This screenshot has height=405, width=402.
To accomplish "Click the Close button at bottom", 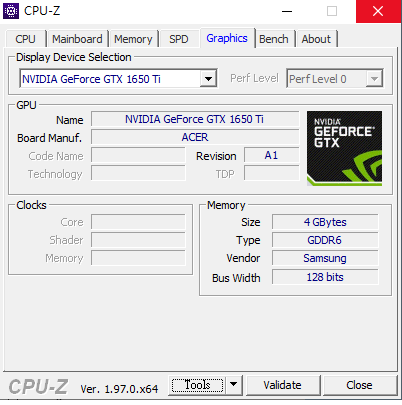I will pyautogui.click(x=359, y=385).
